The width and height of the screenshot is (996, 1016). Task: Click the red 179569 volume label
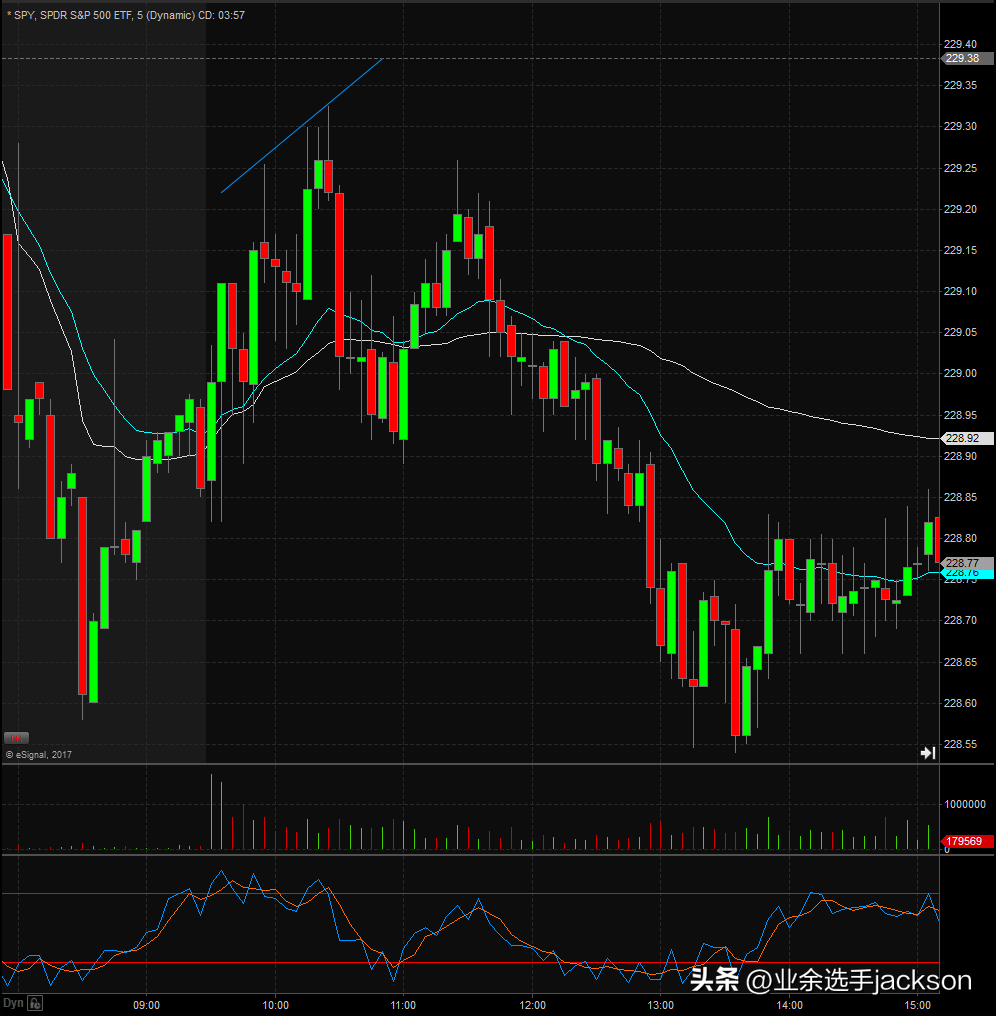(x=966, y=841)
